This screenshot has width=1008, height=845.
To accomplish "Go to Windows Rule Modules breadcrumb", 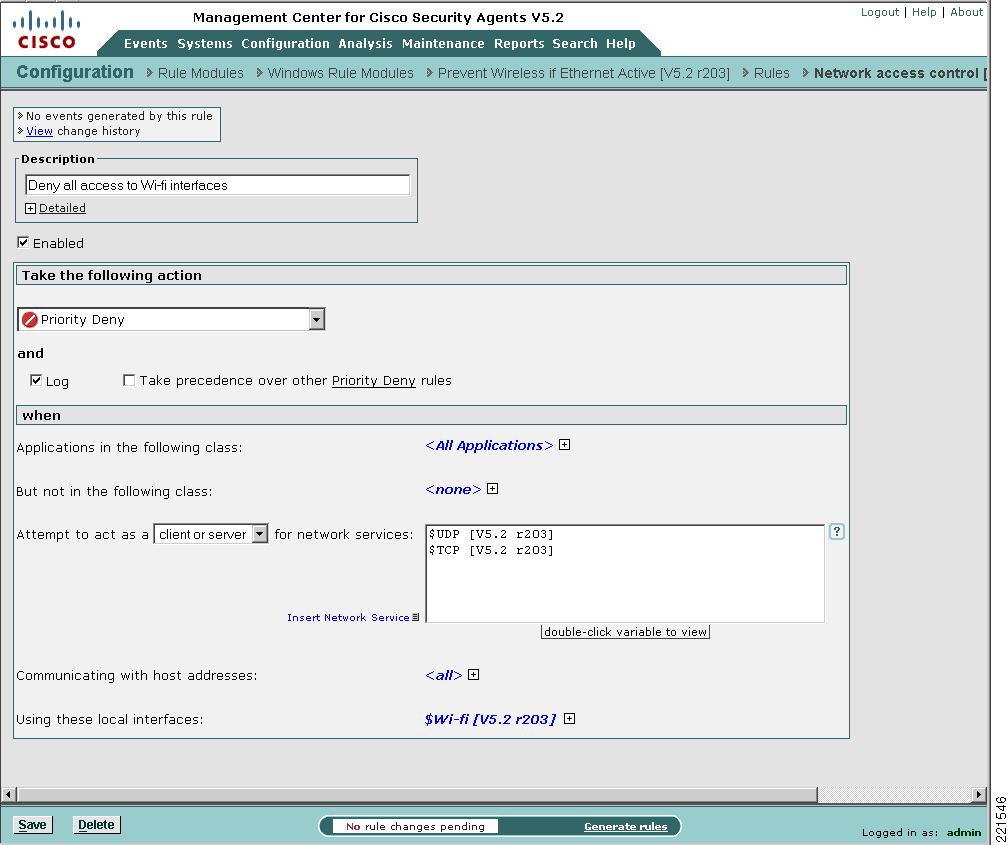I will click(340, 73).
